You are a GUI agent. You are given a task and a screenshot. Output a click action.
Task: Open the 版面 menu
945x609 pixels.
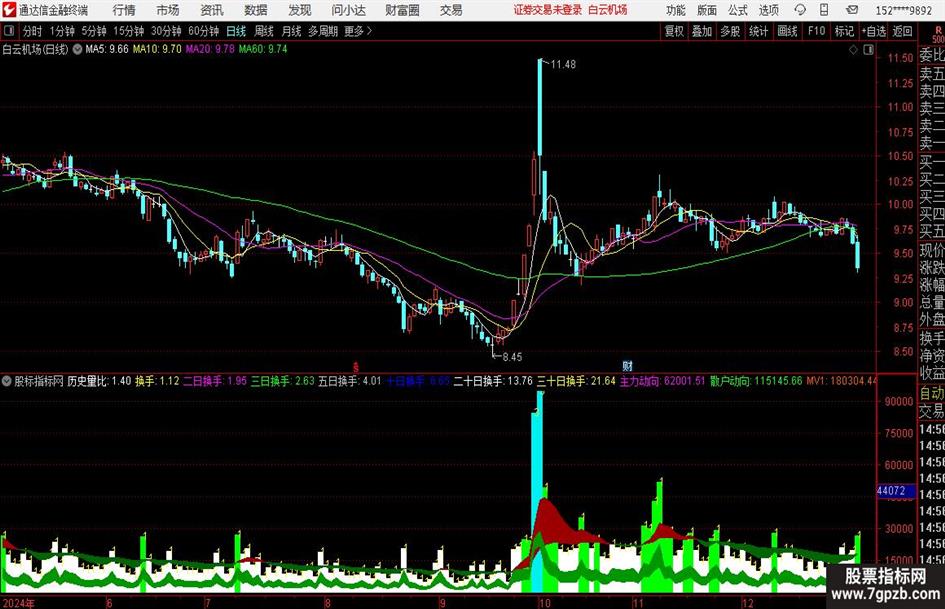(707, 10)
